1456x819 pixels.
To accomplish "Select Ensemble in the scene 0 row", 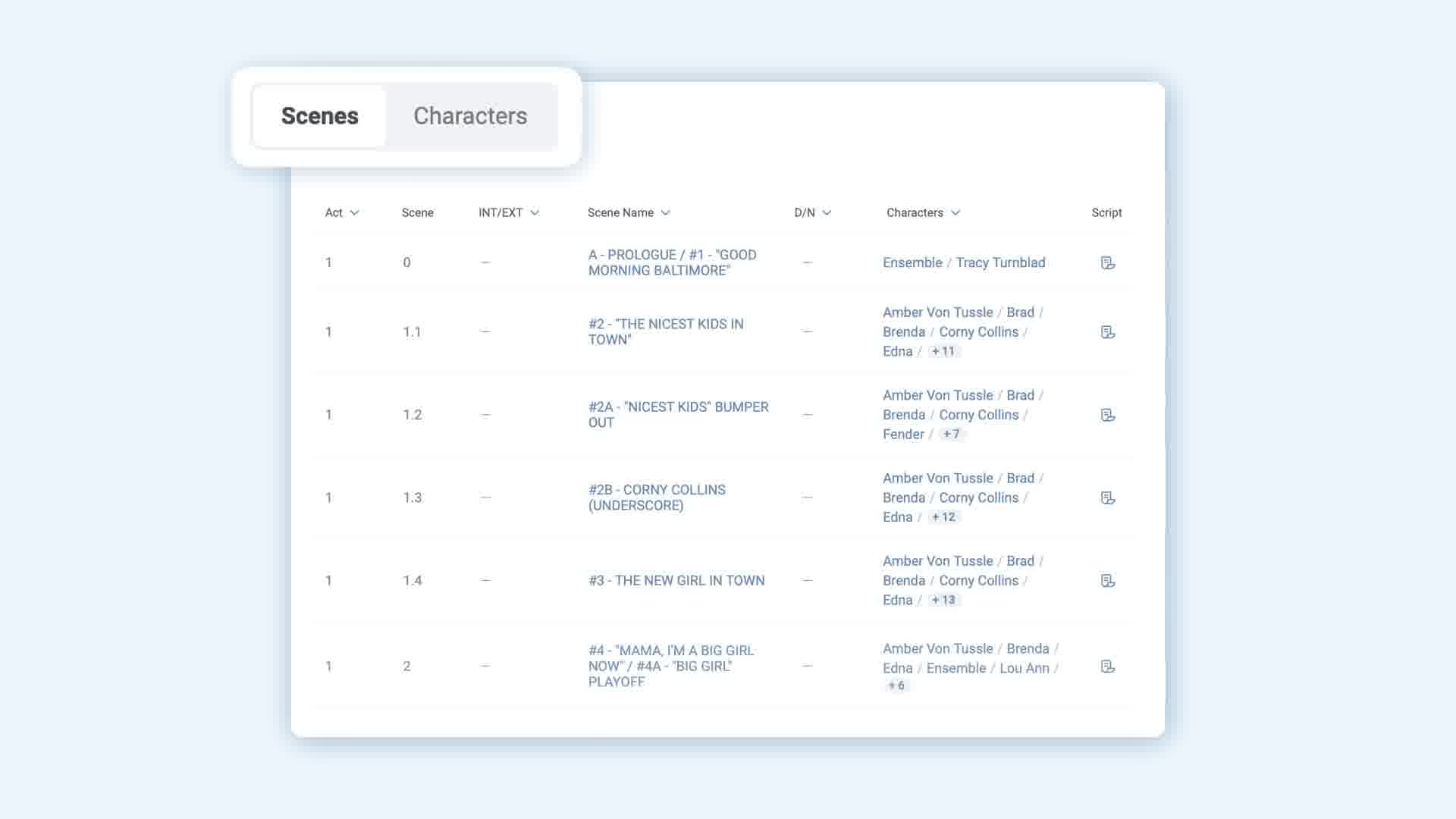I will (x=912, y=262).
